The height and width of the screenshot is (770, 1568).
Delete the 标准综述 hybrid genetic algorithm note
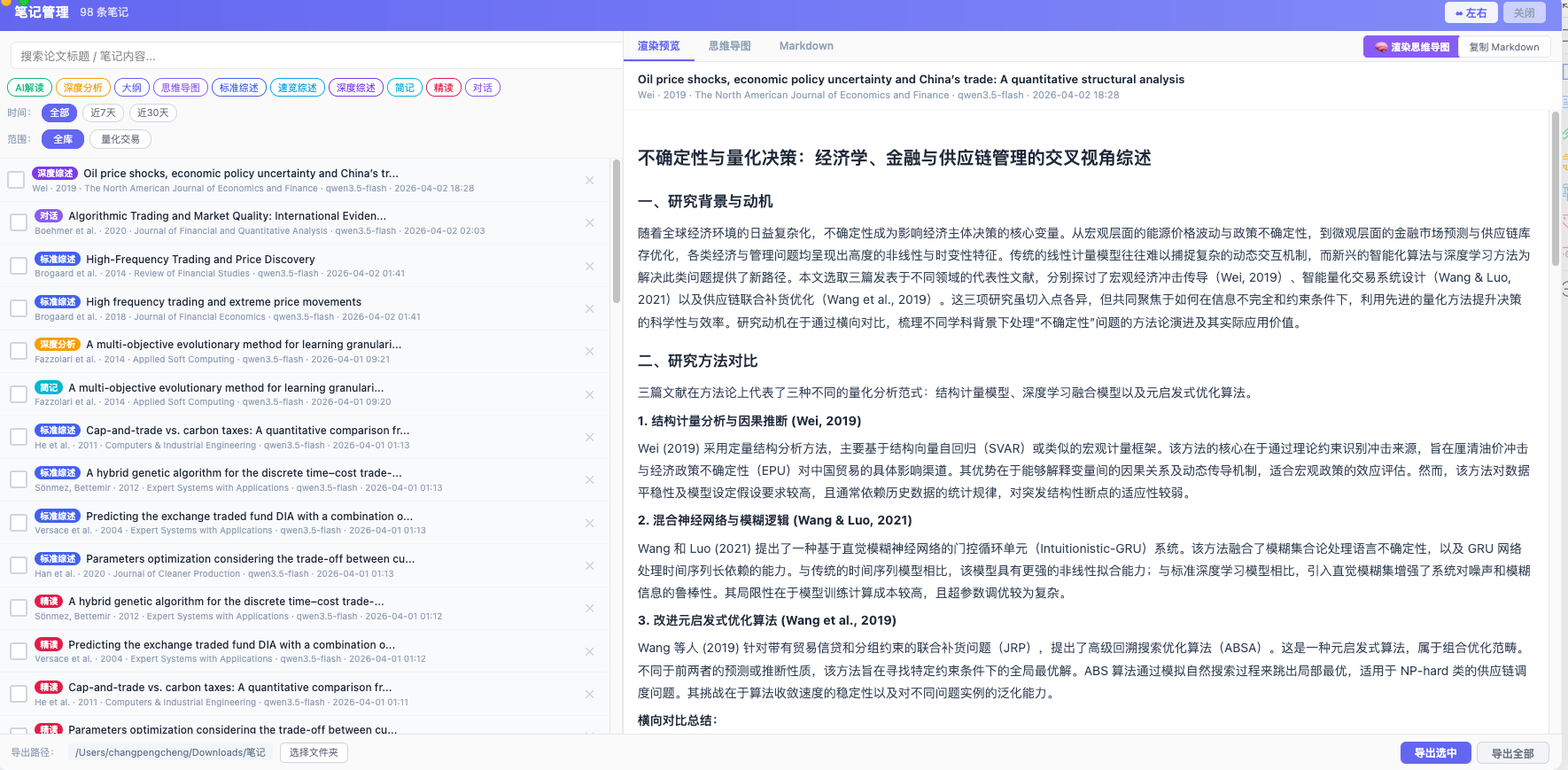pos(589,479)
